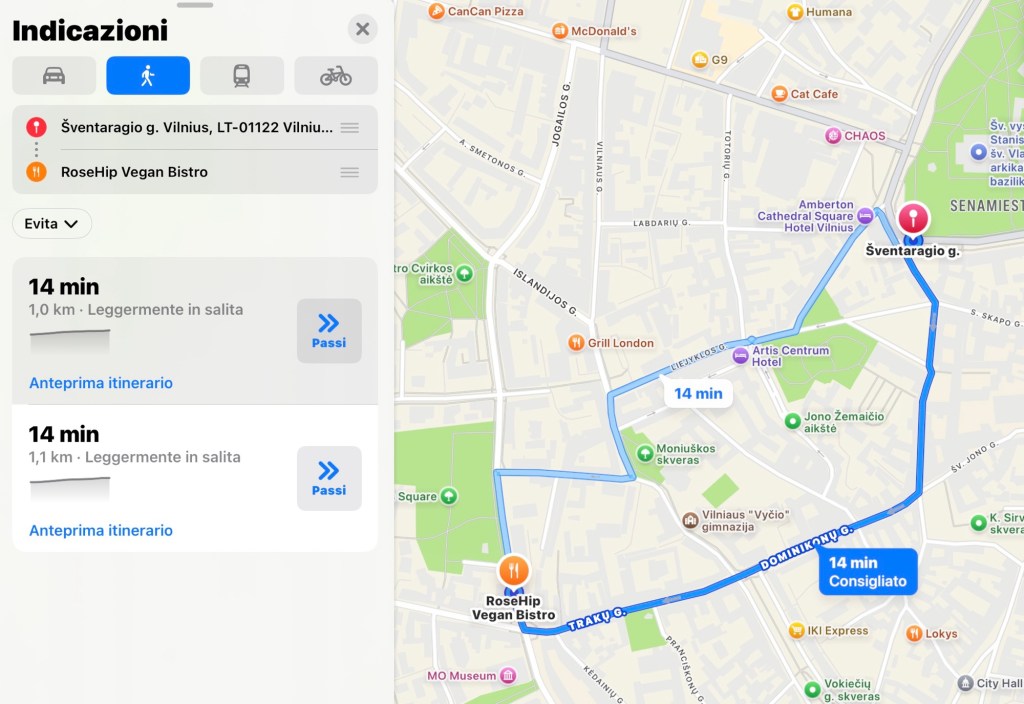Image resolution: width=1024 pixels, height=704 pixels.
Task: Close the Indicazioni panel
Action: (362, 29)
